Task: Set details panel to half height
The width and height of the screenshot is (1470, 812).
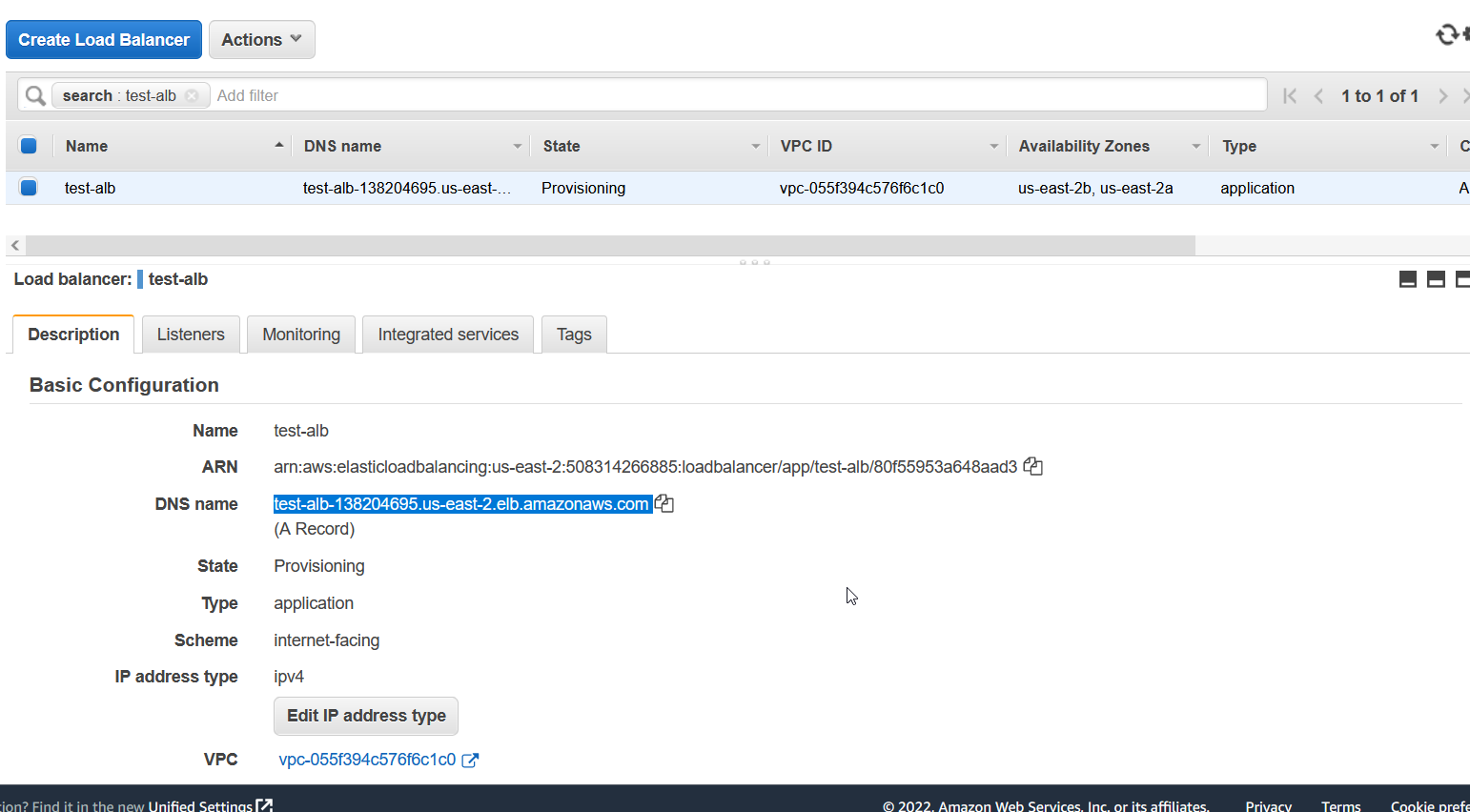Action: 1436,279
